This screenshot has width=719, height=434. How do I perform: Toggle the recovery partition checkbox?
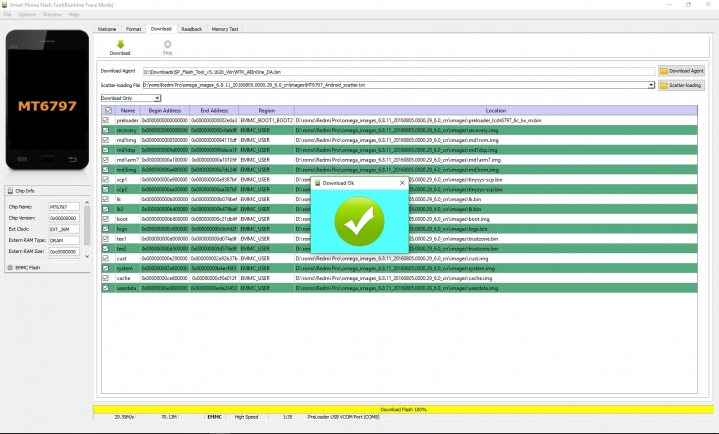click(x=106, y=130)
